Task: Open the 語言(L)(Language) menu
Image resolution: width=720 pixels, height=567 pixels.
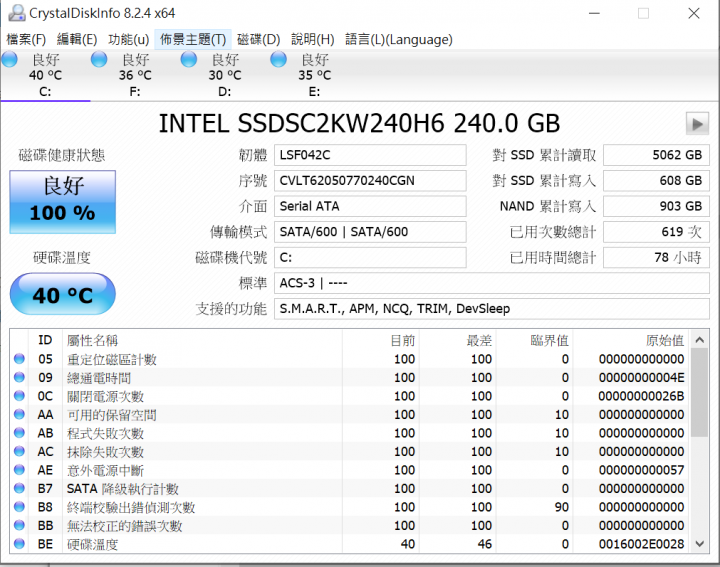Action: (399, 39)
